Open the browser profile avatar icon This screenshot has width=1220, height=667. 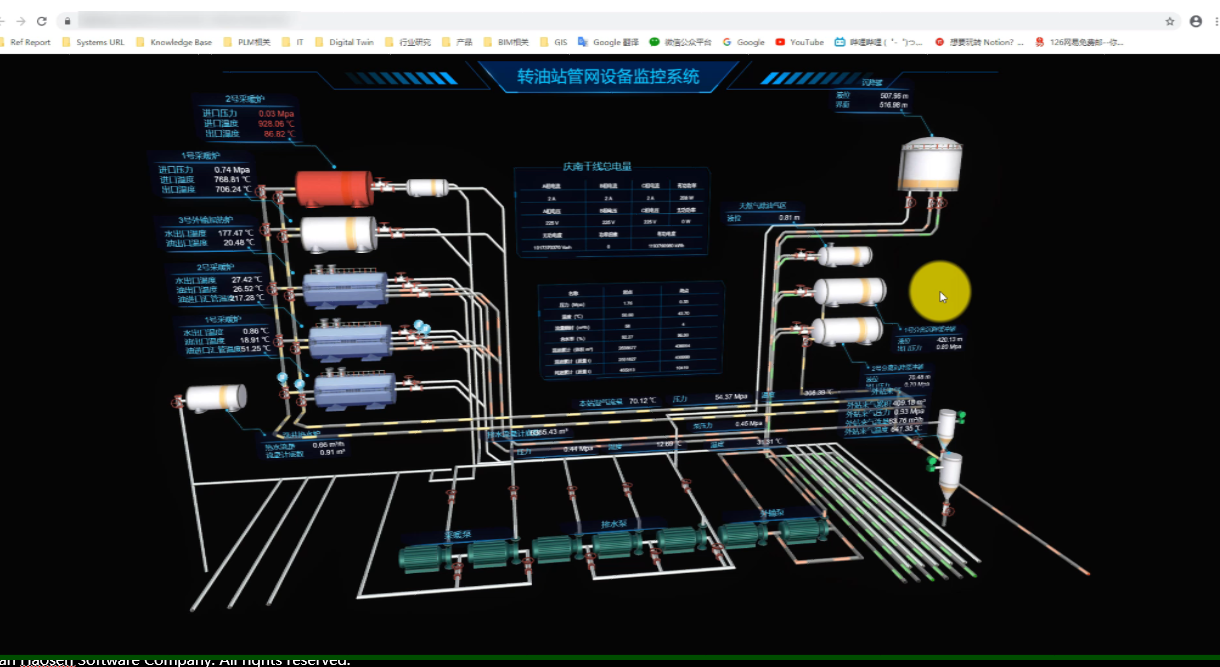coord(1195,21)
